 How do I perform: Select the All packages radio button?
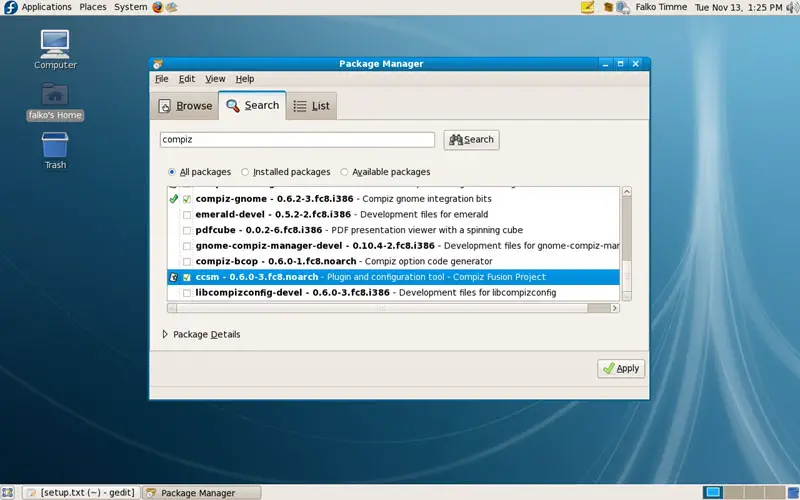[172, 172]
